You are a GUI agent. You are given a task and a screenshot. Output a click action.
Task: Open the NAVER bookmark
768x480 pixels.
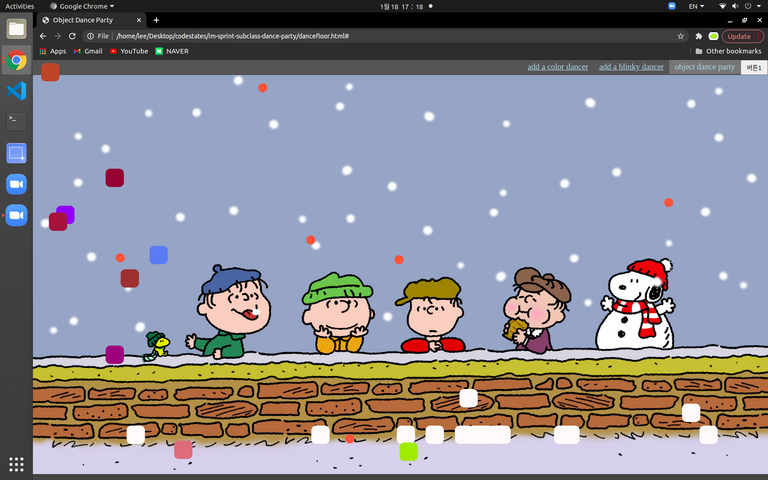tap(172, 51)
